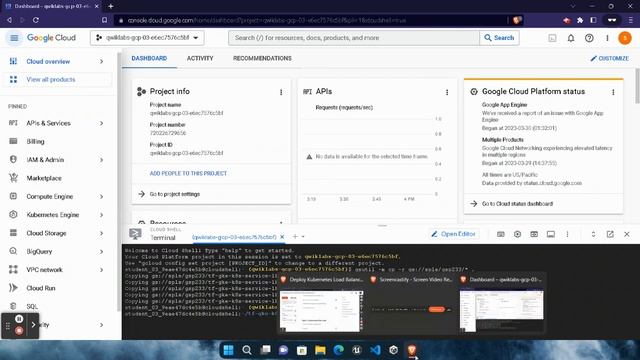Viewport: 640px width, 360px height.
Task: Open the project selector dropdown
Action: pyautogui.click(x=147, y=38)
